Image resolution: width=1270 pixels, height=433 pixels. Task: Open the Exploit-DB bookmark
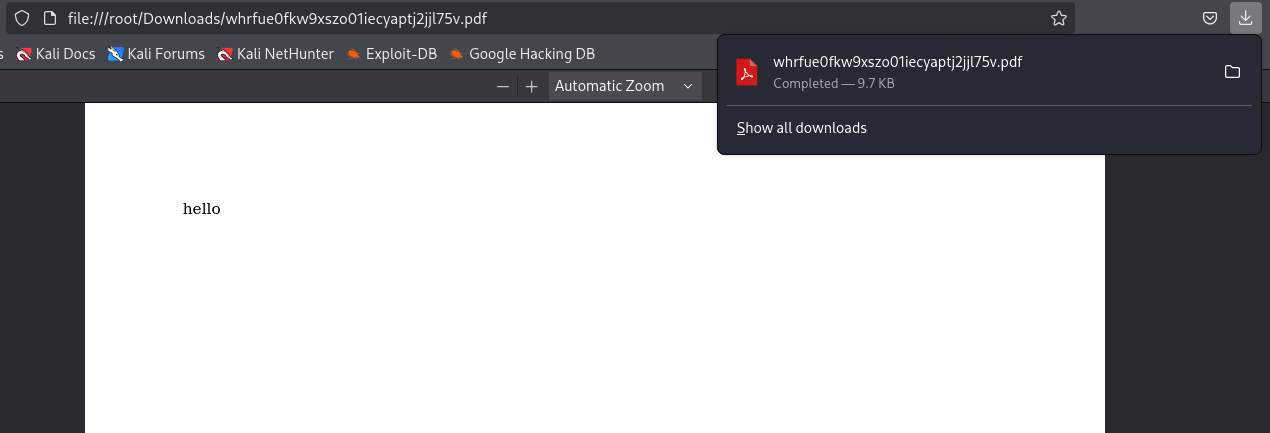[391, 54]
